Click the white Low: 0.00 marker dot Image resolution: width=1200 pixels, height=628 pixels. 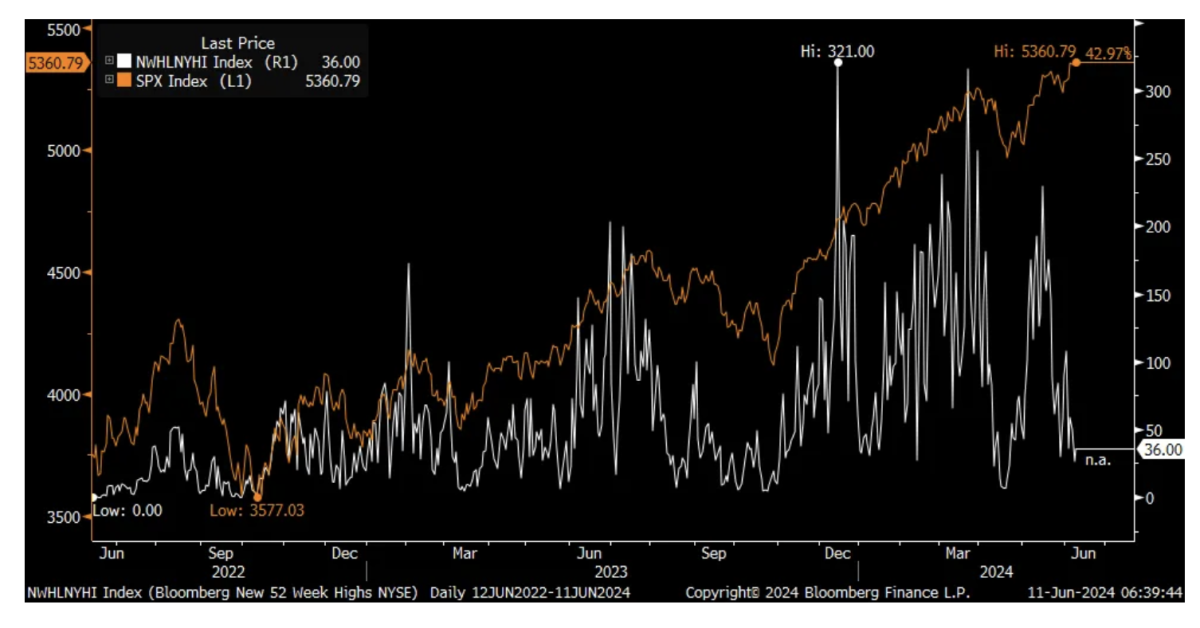[94, 497]
